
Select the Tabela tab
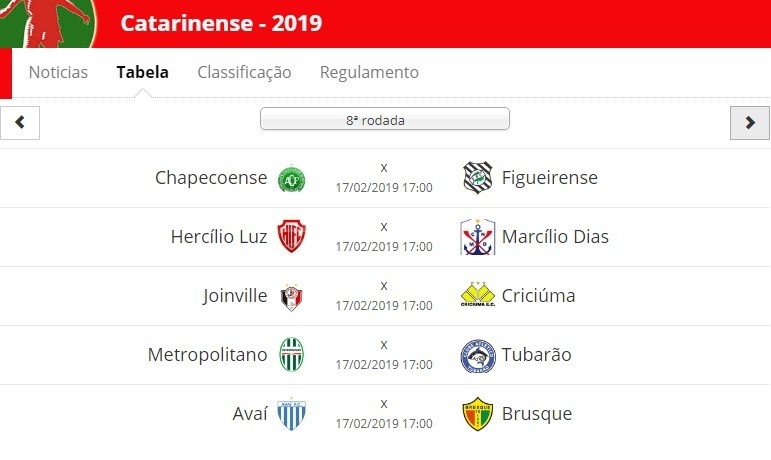143,72
